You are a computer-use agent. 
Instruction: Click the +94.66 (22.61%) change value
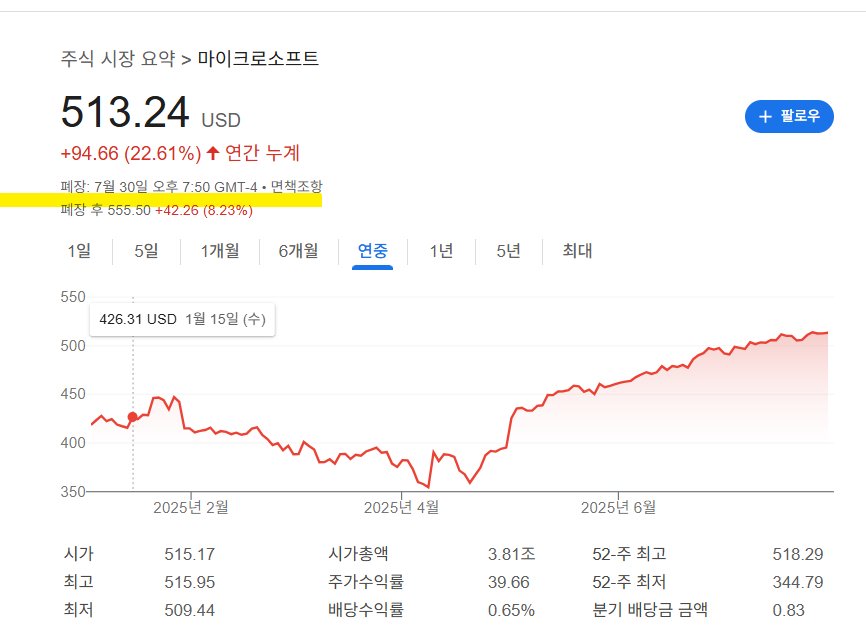[131, 154]
